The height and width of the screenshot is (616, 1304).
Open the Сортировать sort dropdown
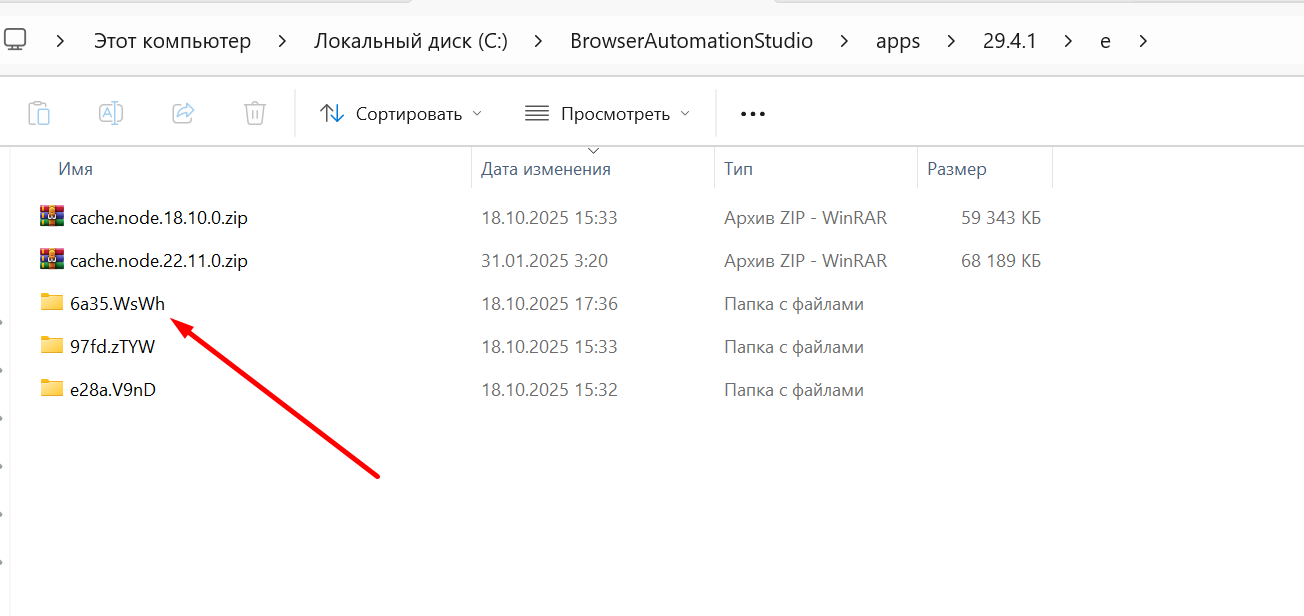tap(400, 114)
